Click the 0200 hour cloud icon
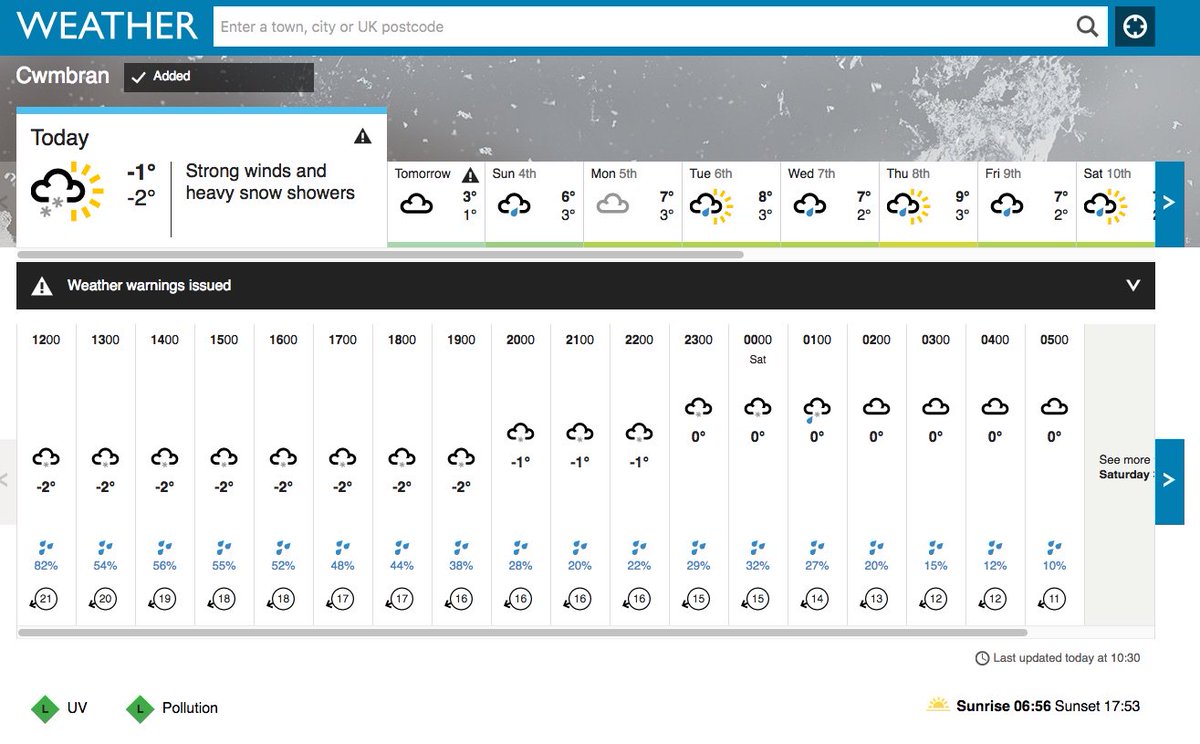The height and width of the screenshot is (744, 1200). click(x=876, y=406)
